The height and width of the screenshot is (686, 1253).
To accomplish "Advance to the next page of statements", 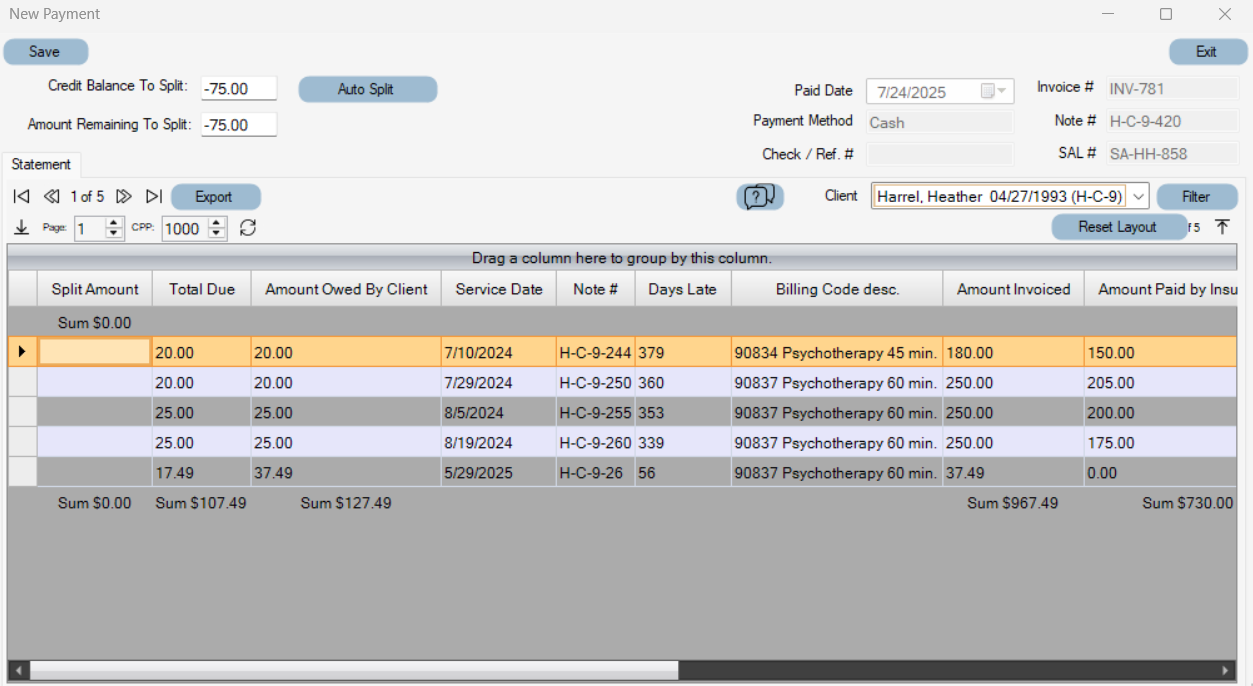I will 123,196.
